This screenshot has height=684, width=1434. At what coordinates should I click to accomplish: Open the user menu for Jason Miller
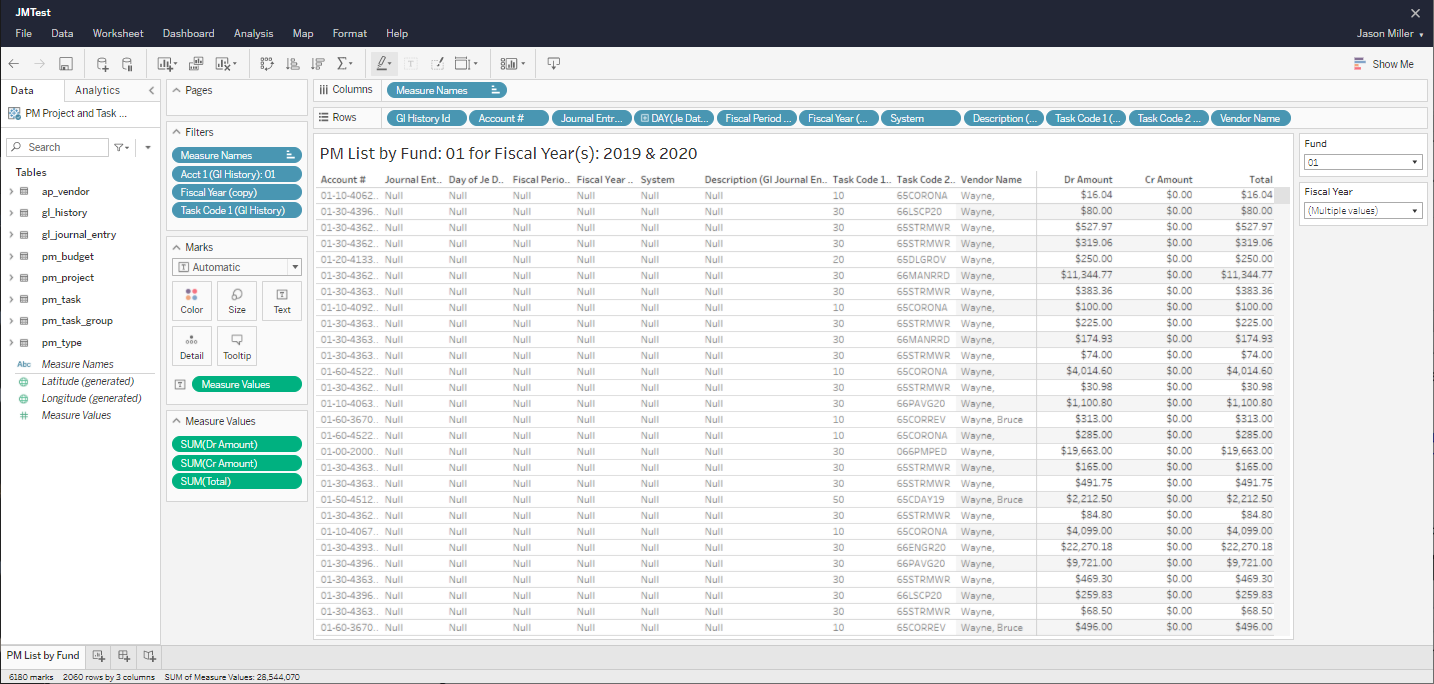(1390, 34)
